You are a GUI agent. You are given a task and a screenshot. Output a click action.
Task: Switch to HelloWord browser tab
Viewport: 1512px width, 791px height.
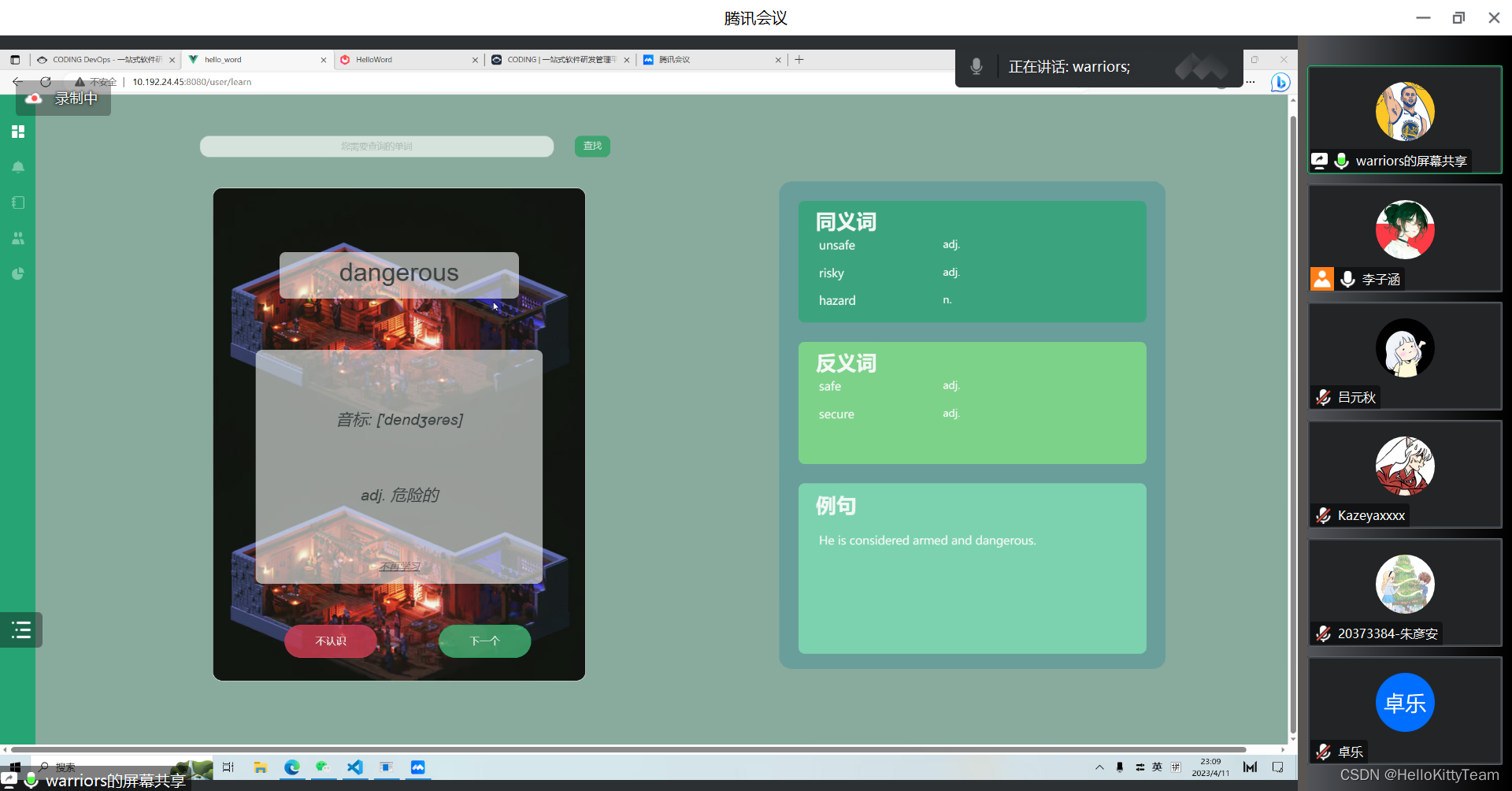(409, 60)
